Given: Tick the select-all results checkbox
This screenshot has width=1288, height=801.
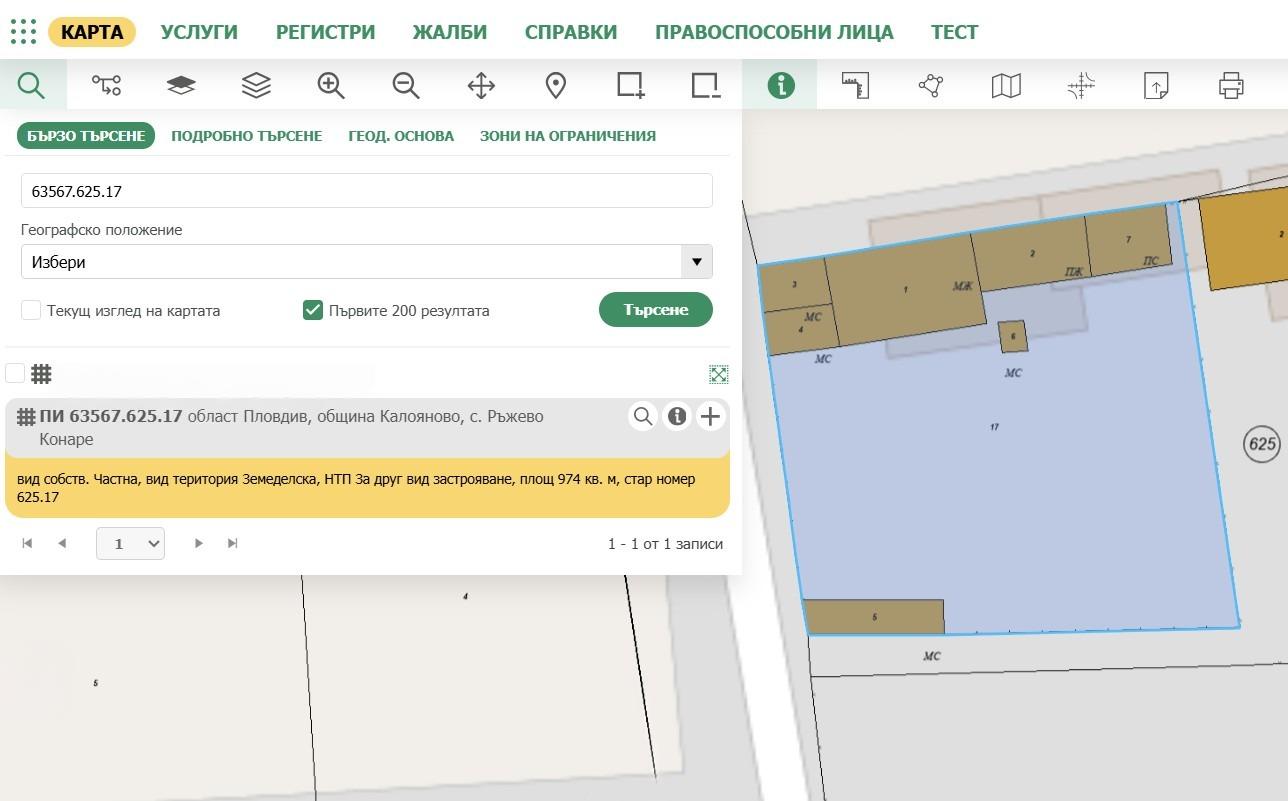Looking at the screenshot, I should [15, 373].
